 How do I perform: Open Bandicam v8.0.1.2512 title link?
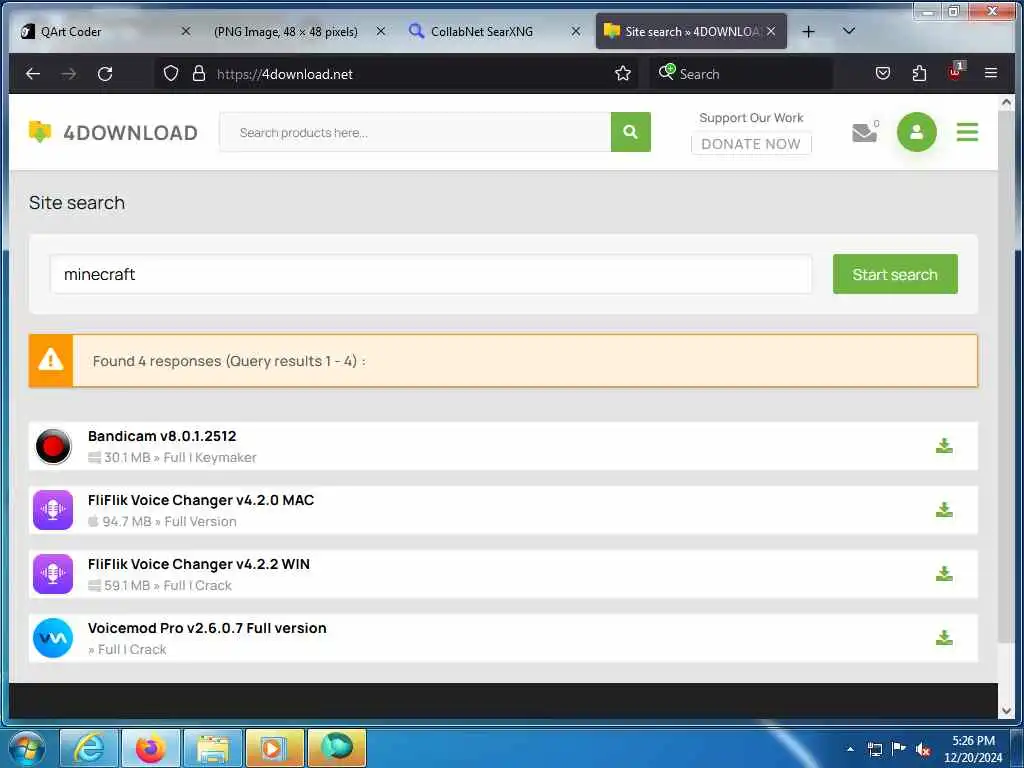162,436
